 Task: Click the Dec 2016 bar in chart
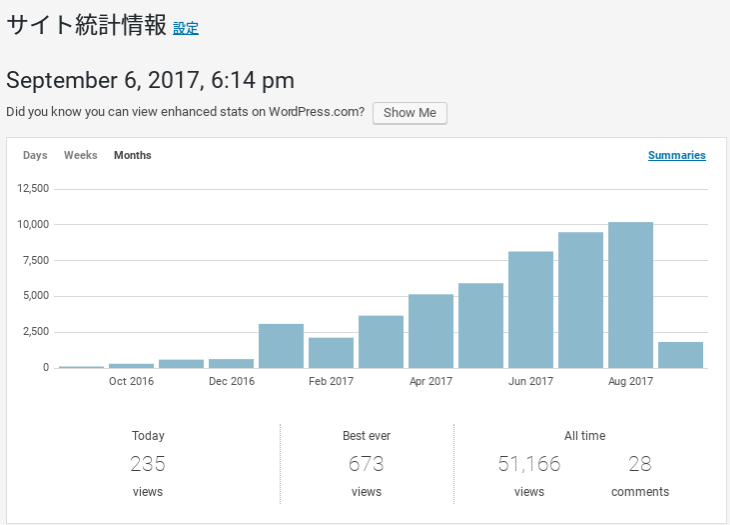click(231, 363)
